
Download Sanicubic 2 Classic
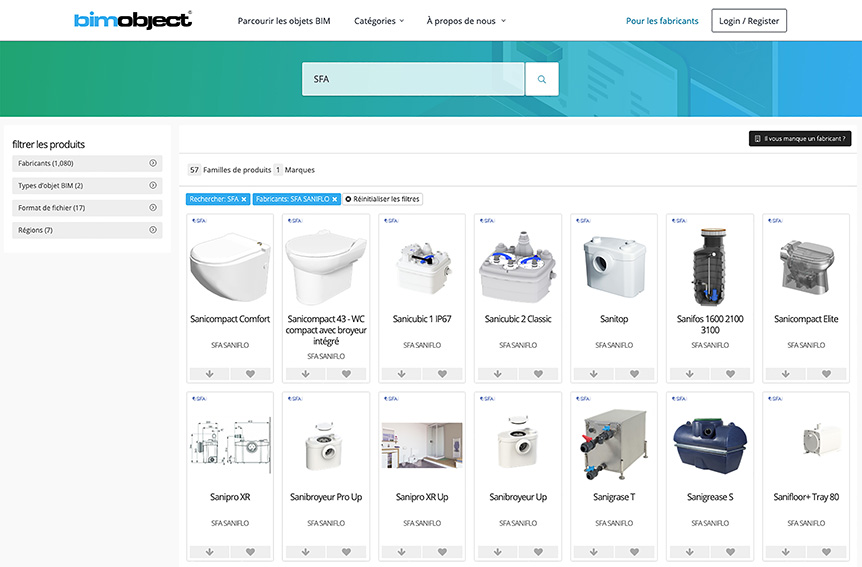[x=498, y=374]
